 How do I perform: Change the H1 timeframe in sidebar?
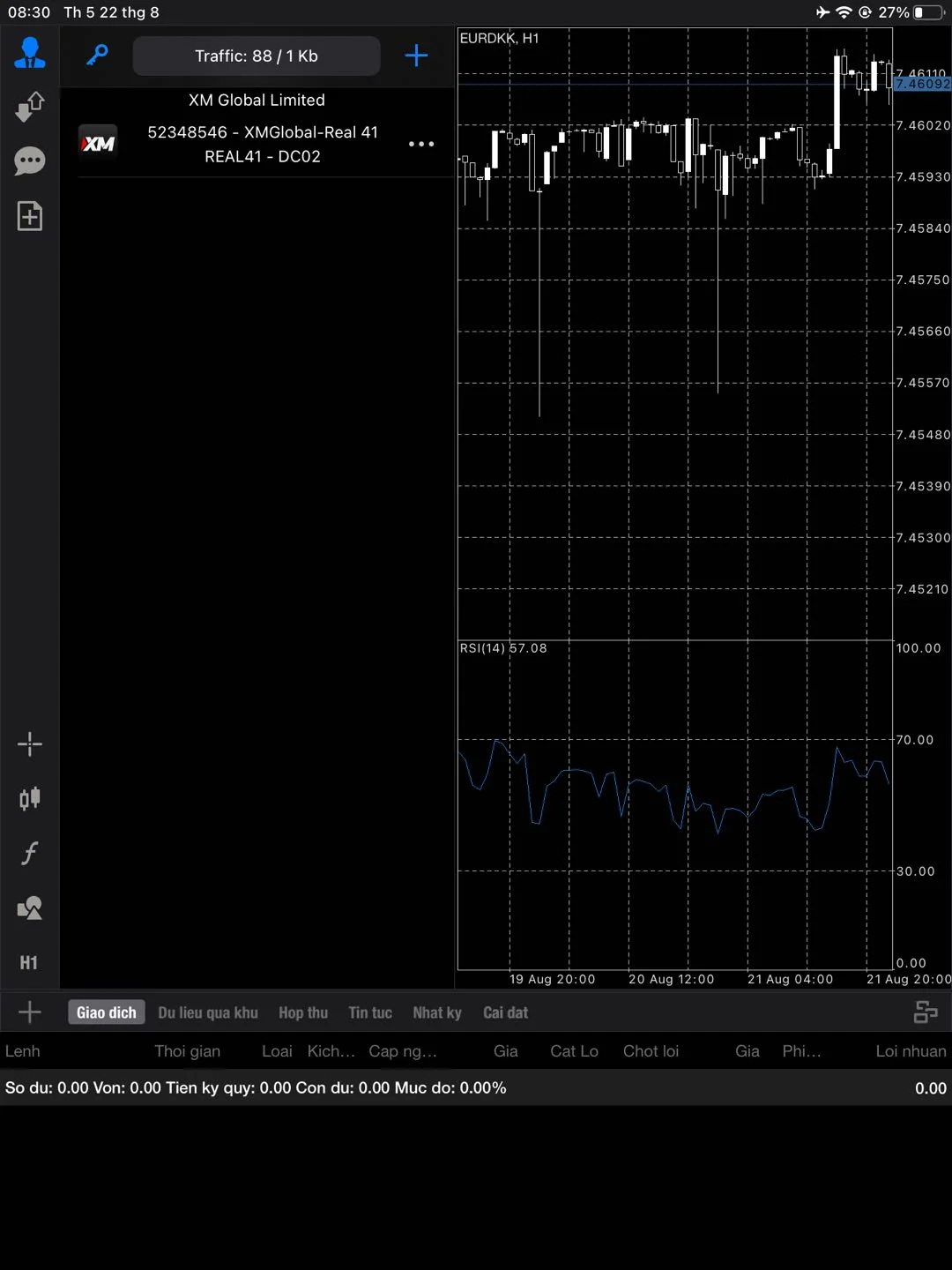click(29, 963)
